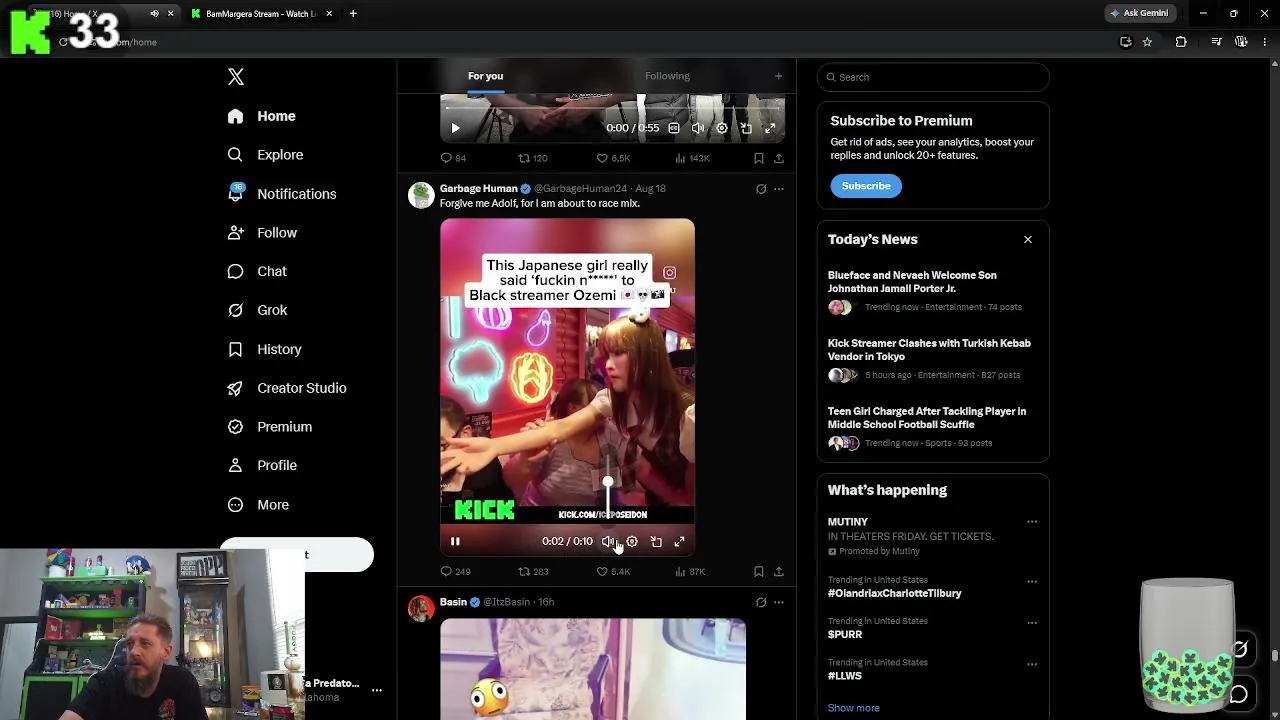Viewport: 1280px width, 720px height.
Task: Open Grok actions on Garbage Human post
Action: [761, 188]
